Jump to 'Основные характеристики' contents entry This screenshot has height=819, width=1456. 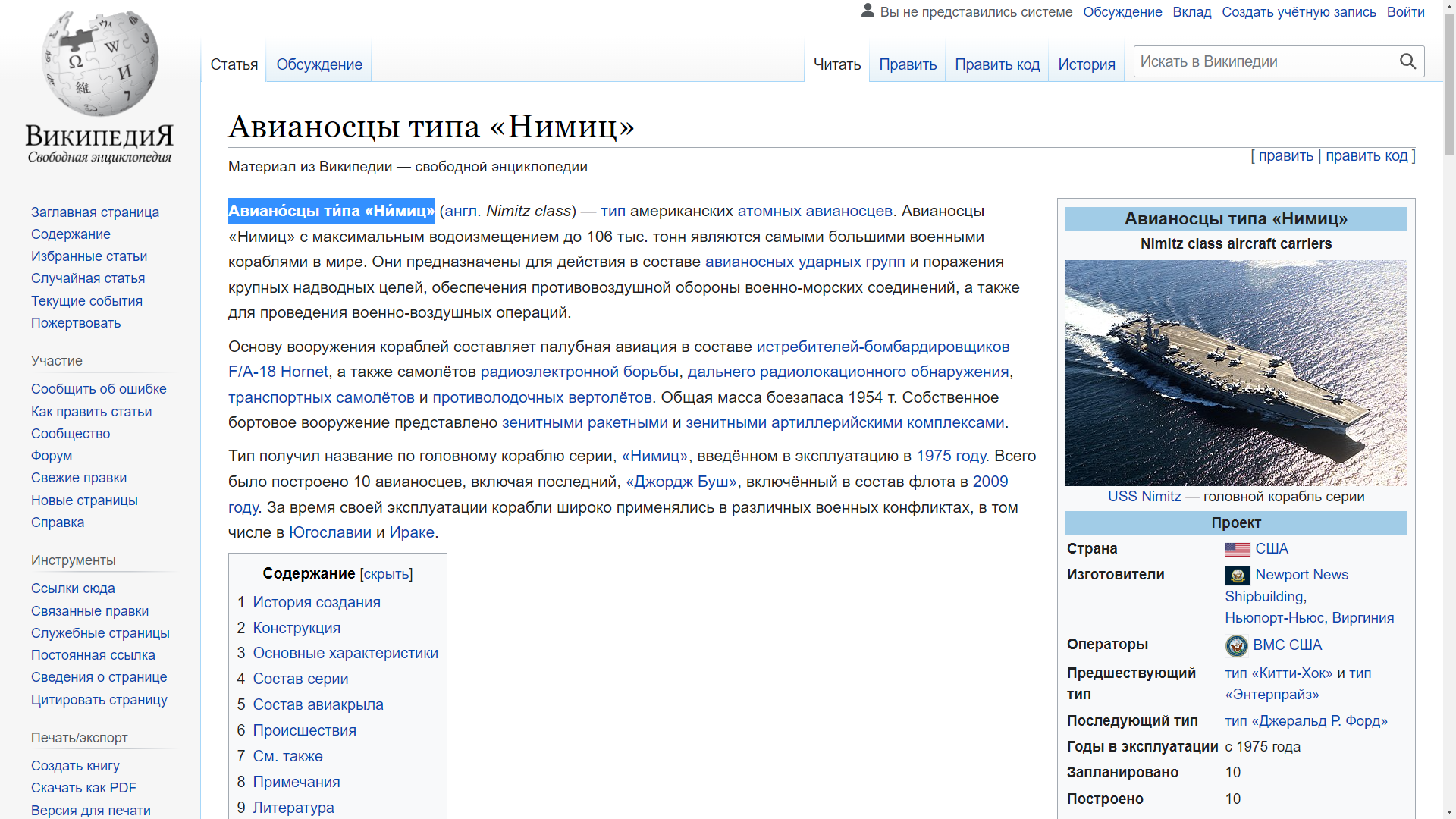tap(345, 653)
